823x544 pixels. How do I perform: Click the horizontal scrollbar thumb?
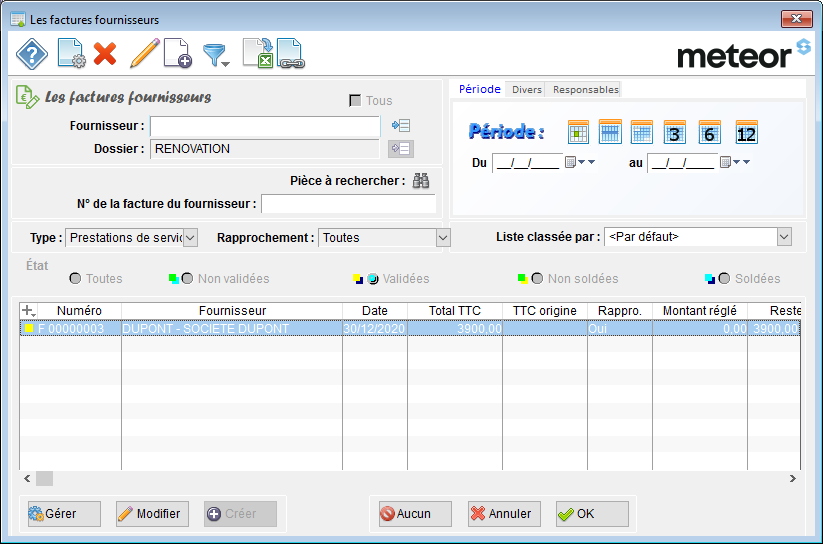[x=44, y=478]
